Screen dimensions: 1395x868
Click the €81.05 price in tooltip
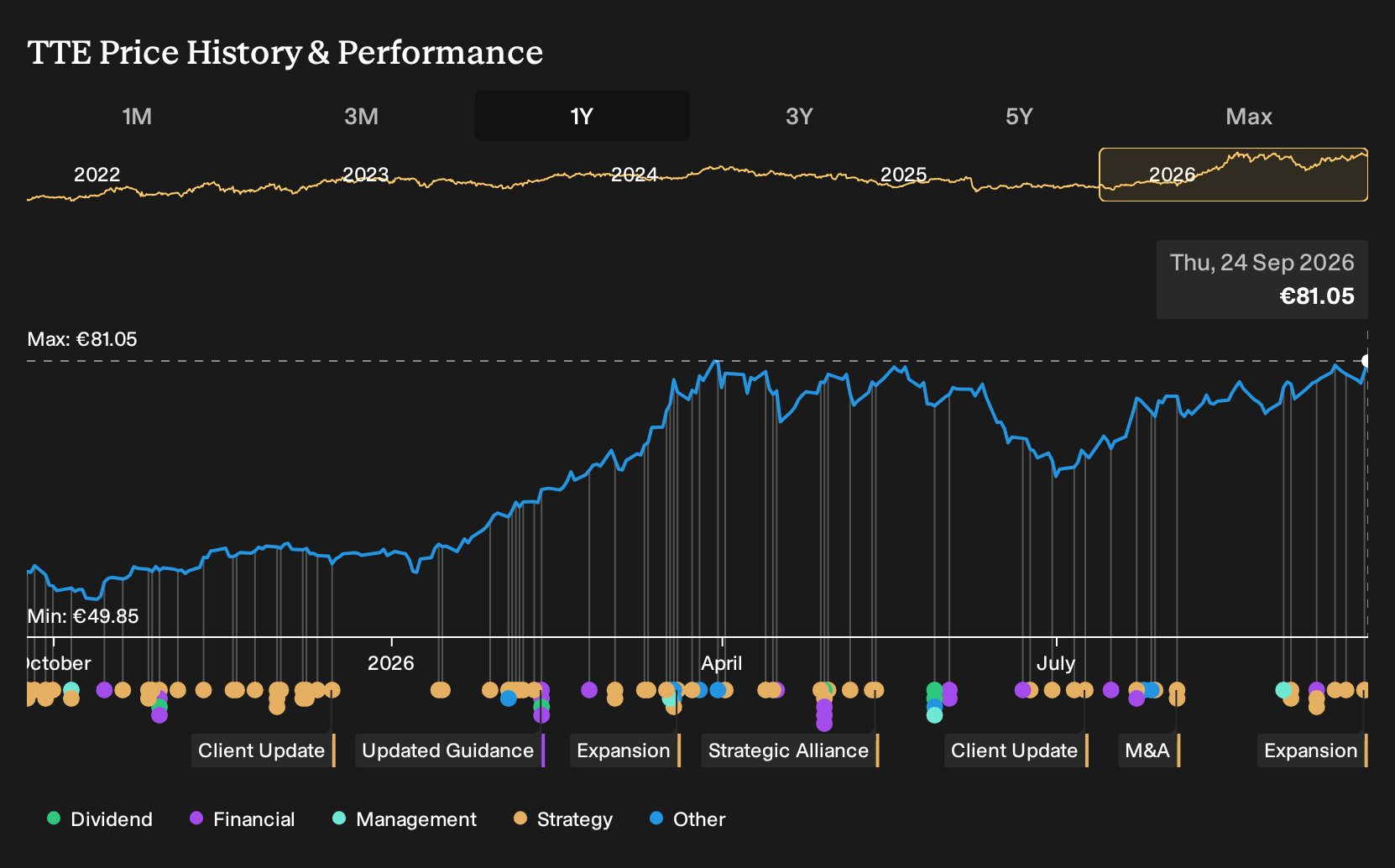click(x=1317, y=296)
